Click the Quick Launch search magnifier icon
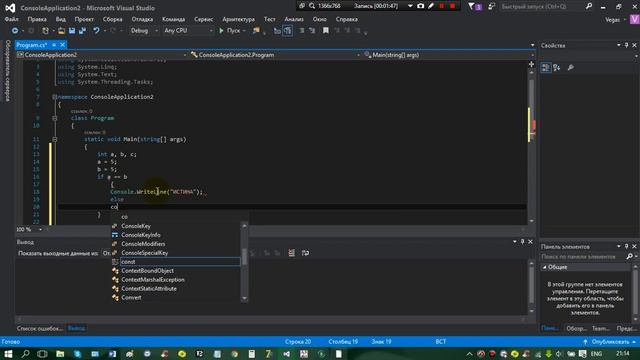 coord(589,6)
